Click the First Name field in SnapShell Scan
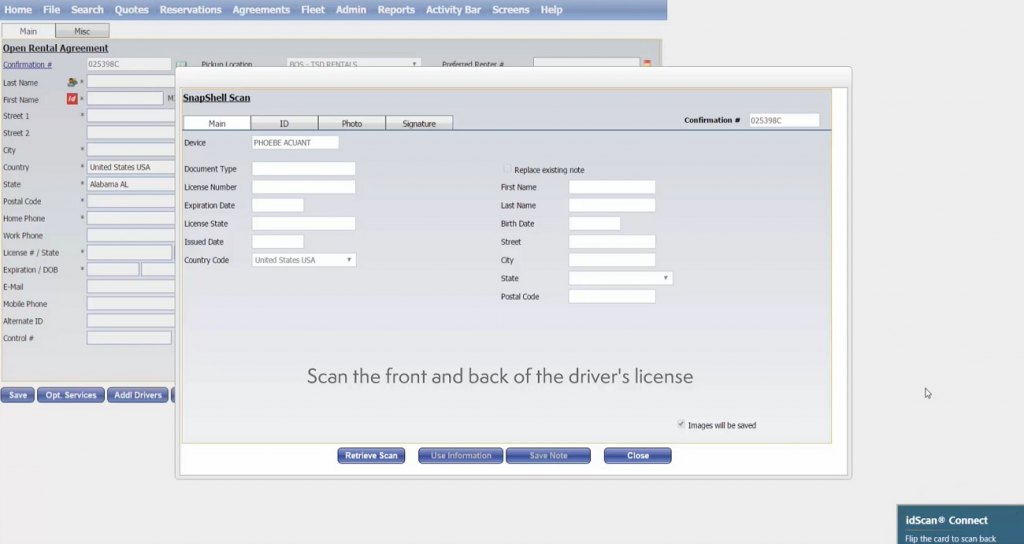The height and width of the screenshot is (544, 1024). tap(612, 187)
